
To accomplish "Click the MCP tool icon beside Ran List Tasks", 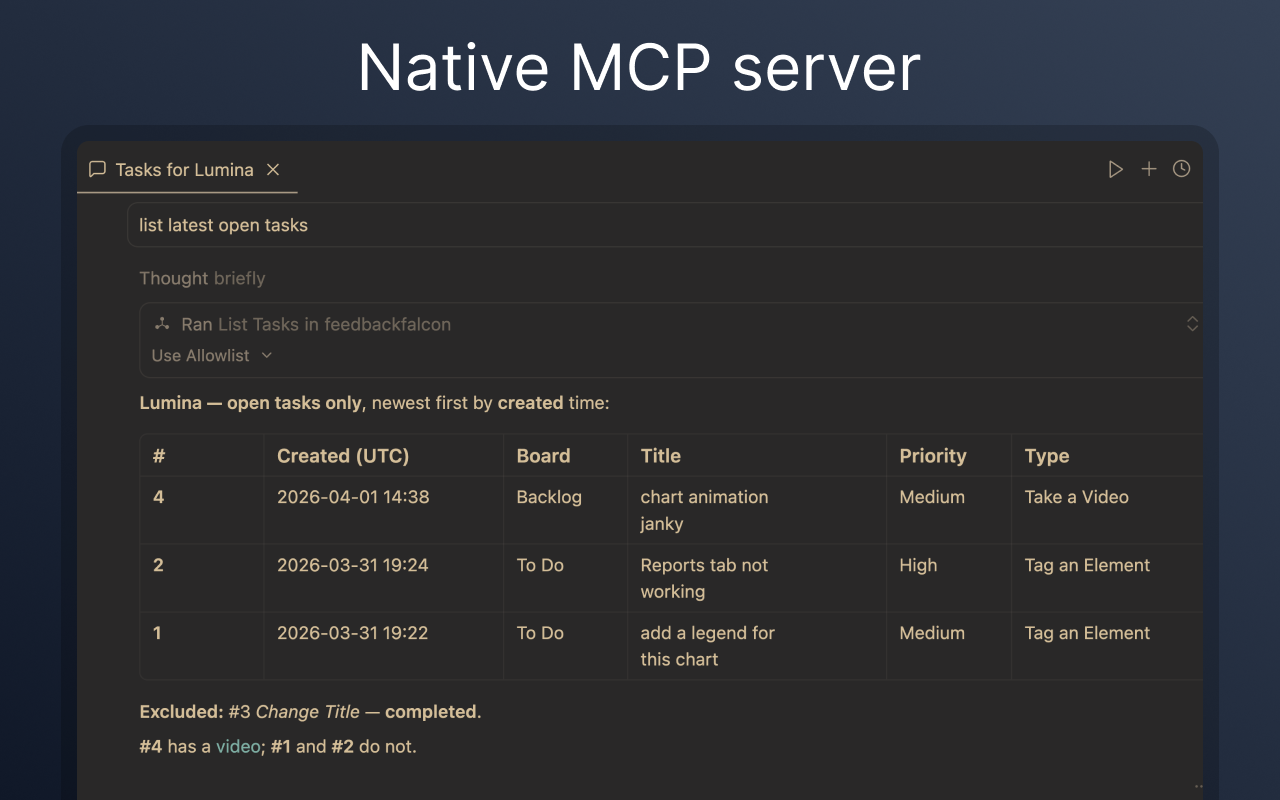I will click(x=162, y=324).
